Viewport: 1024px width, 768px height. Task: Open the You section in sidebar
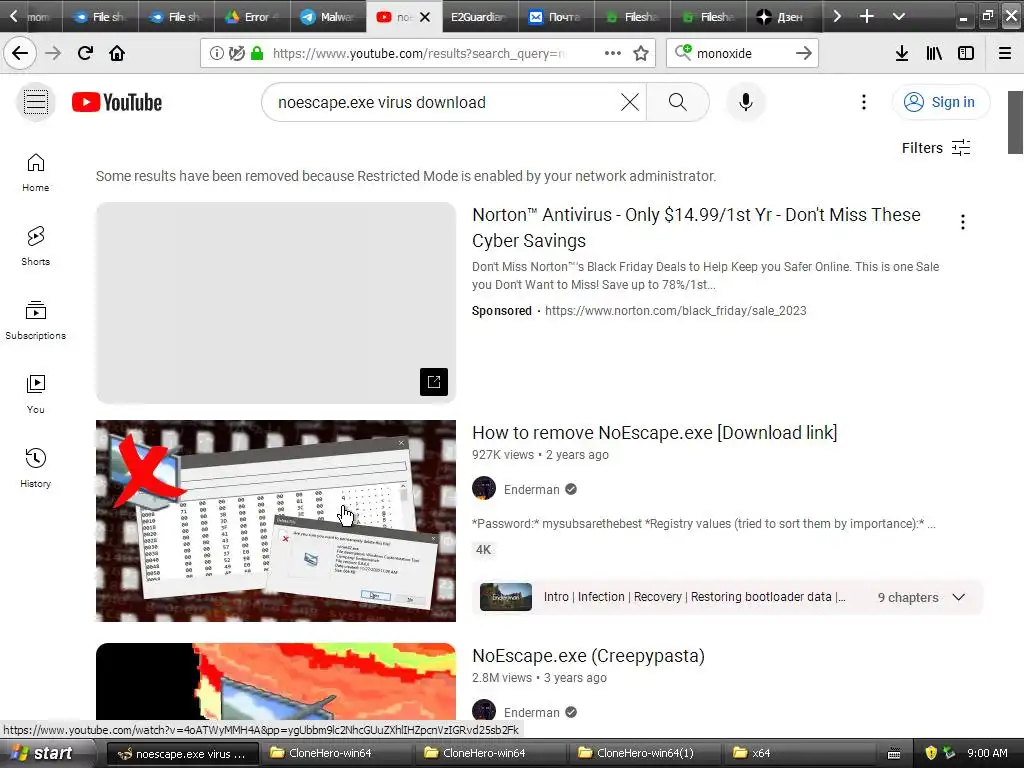[36, 394]
